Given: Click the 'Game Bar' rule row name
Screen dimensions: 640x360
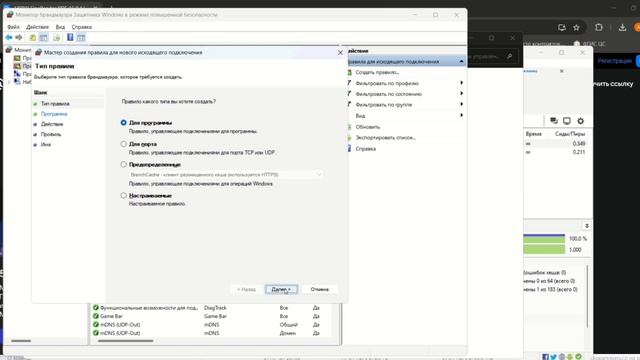Looking at the screenshot, I should 111,316.
